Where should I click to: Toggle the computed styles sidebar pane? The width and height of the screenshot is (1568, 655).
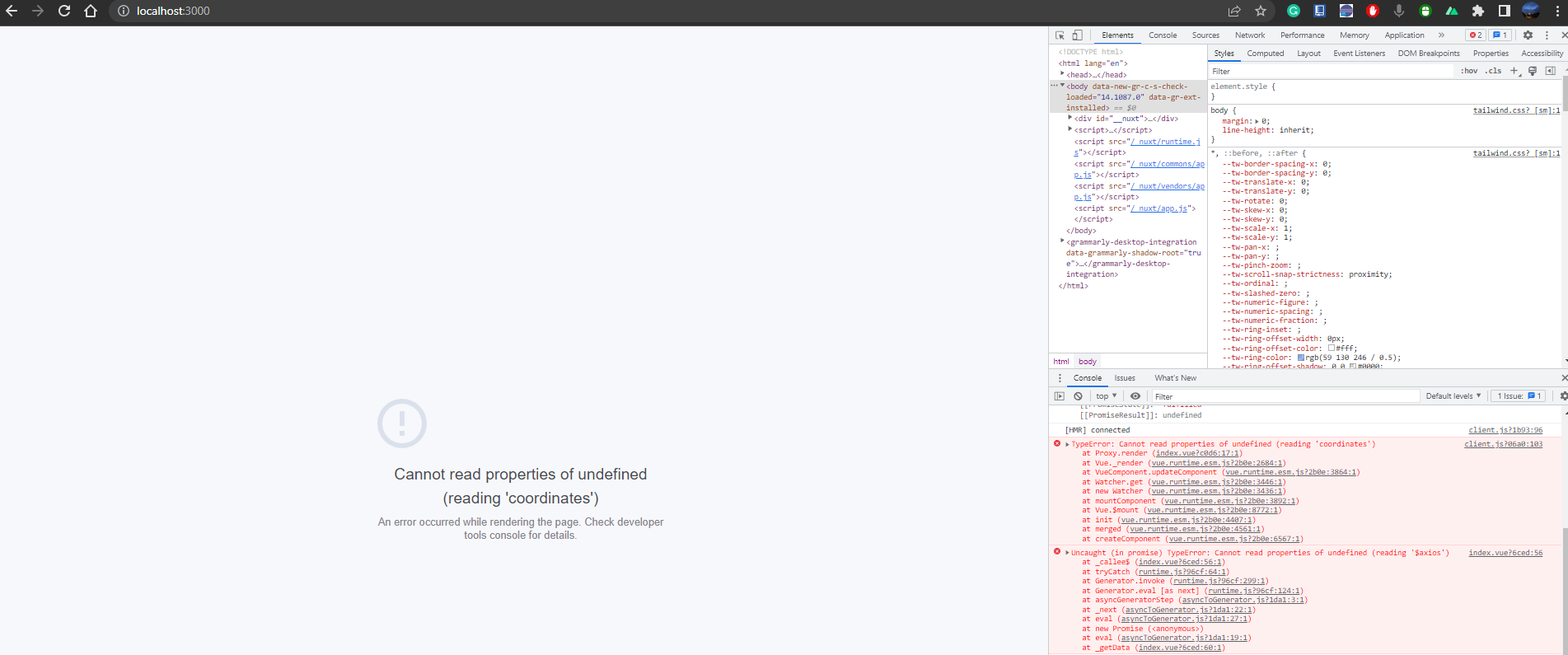tap(1550, 71)
